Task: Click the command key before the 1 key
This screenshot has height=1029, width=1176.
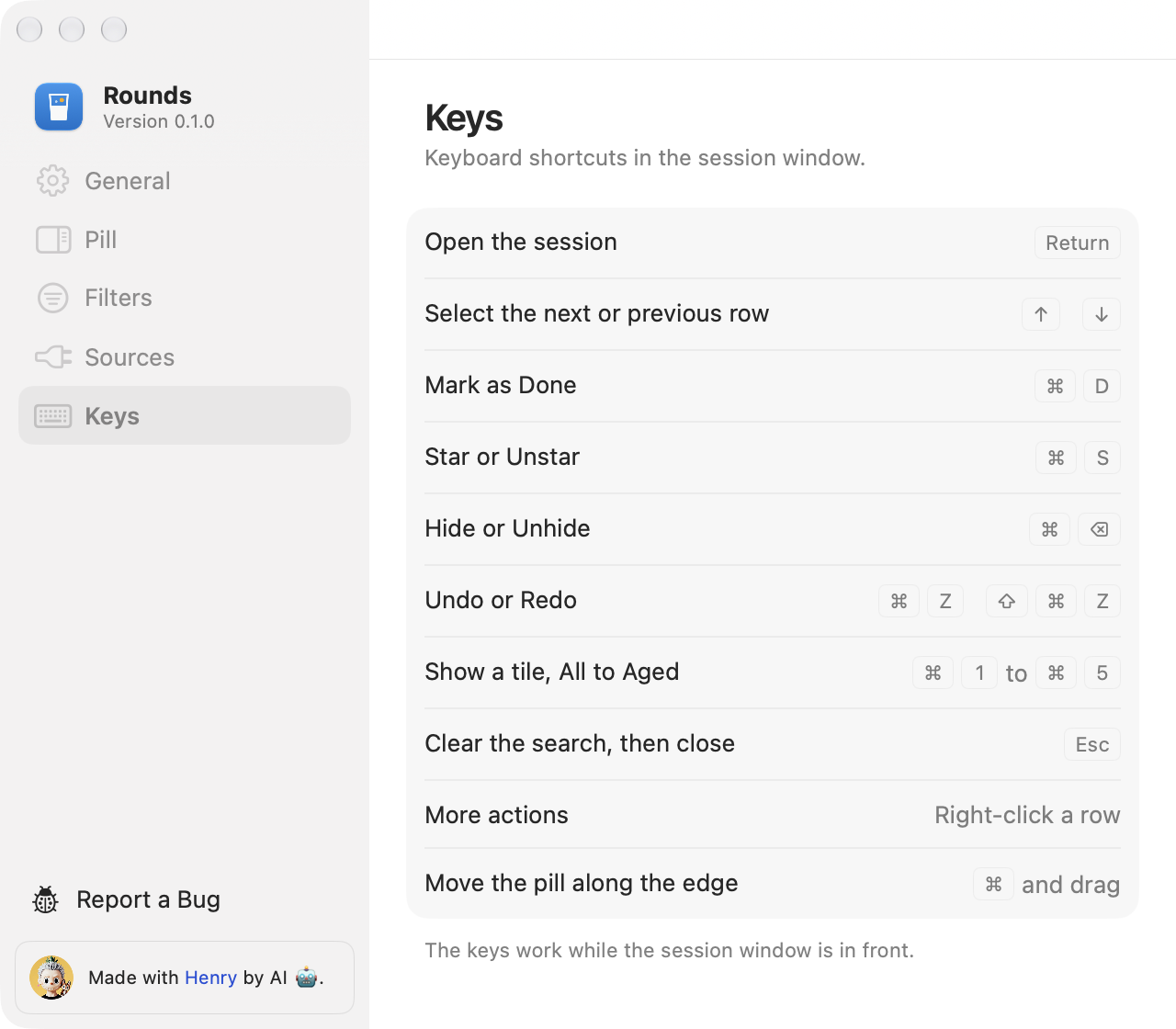Action: tap(933, 673)
